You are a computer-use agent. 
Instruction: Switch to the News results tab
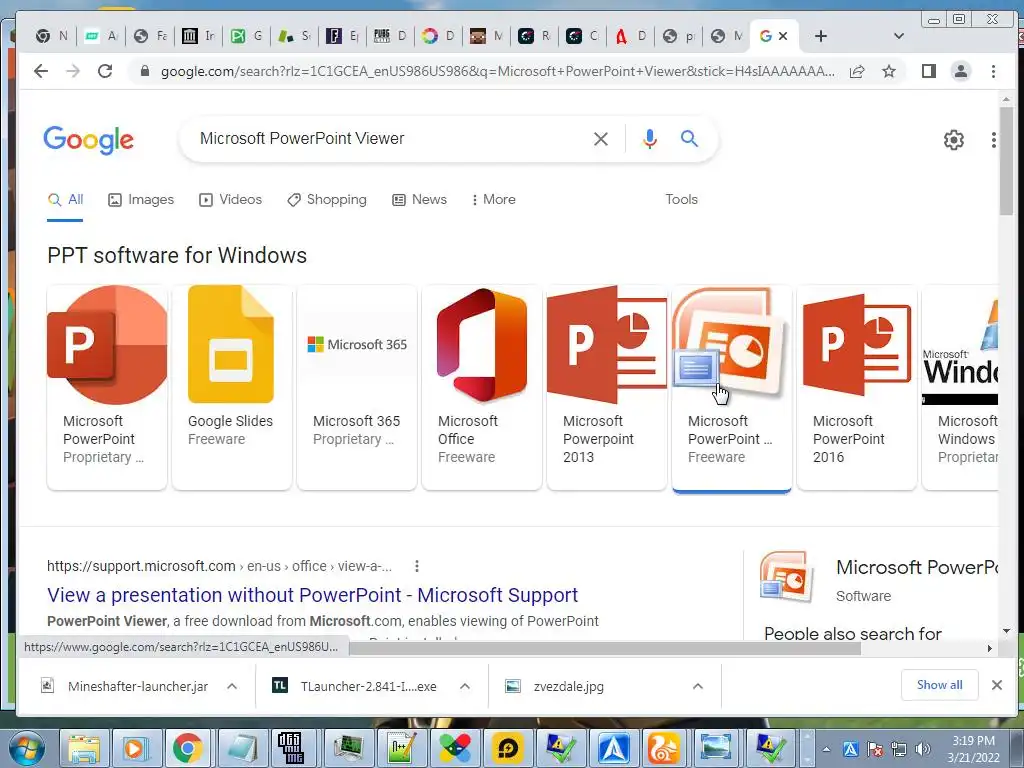tap(419, 200)
